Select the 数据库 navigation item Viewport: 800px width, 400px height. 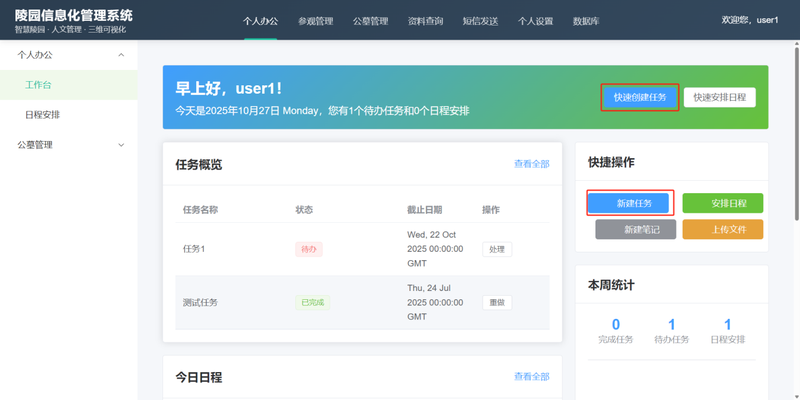(x=587, y=21)
